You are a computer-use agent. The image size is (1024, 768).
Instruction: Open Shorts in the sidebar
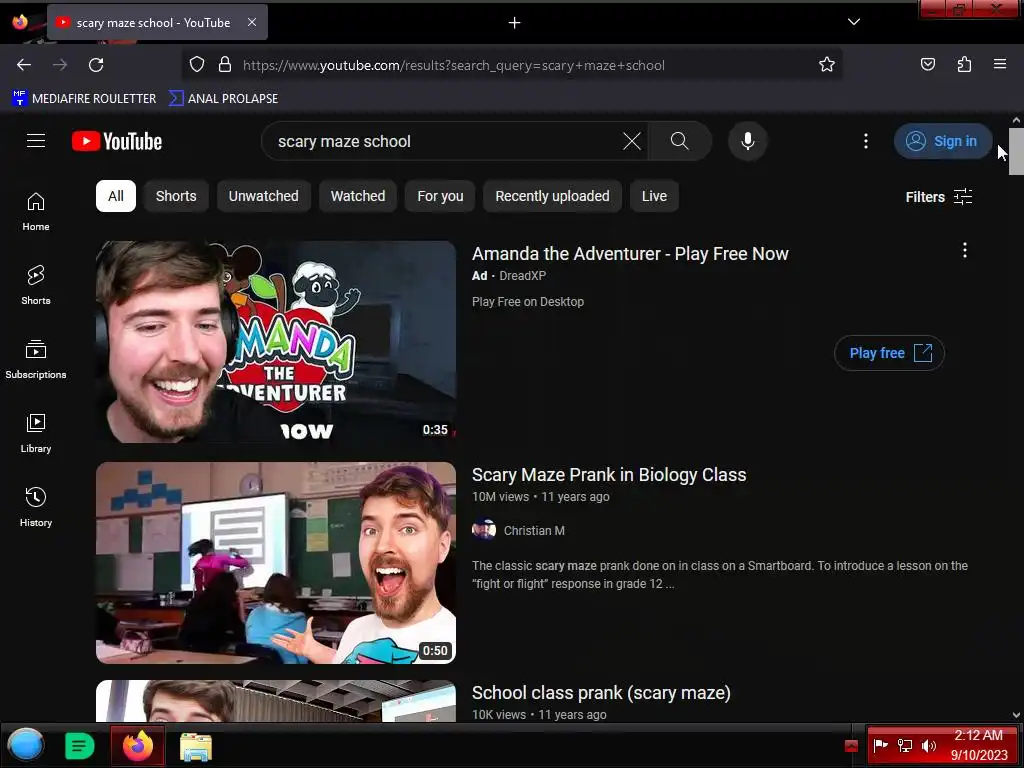pos(36,285)
